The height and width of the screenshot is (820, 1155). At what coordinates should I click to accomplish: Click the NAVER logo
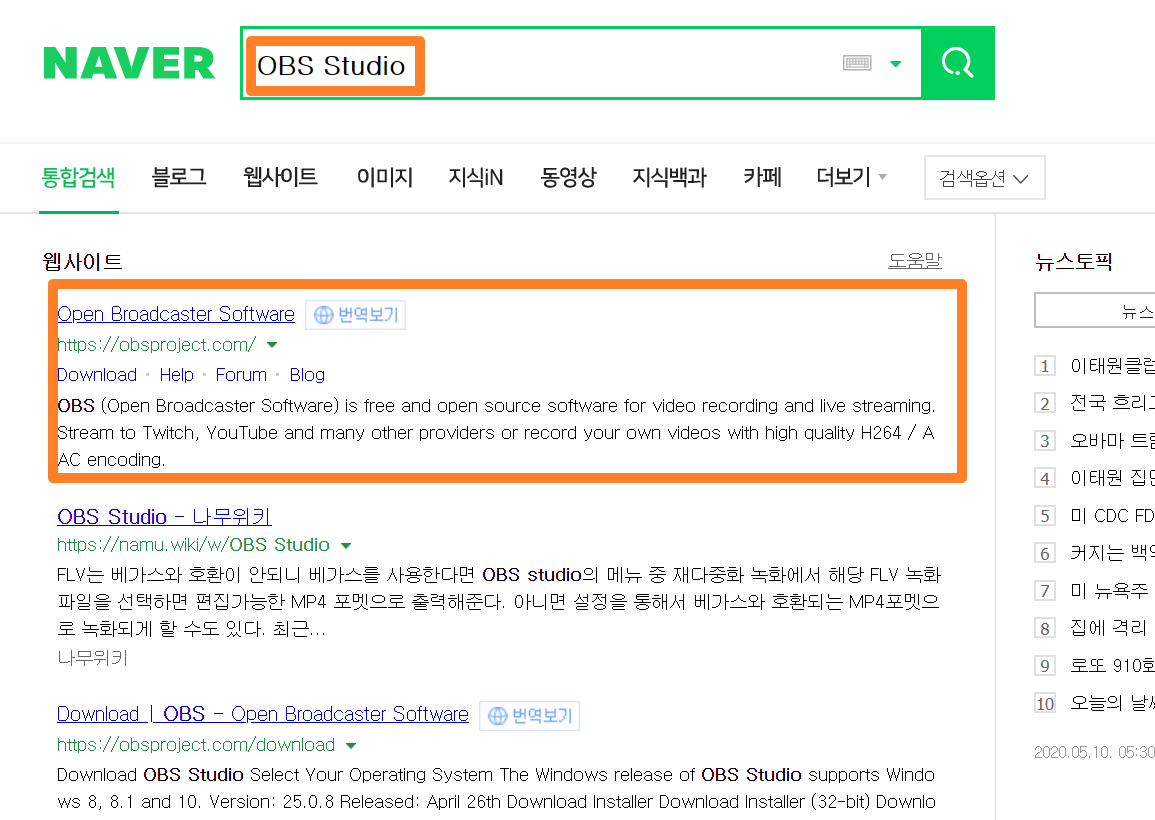point(129,63)
